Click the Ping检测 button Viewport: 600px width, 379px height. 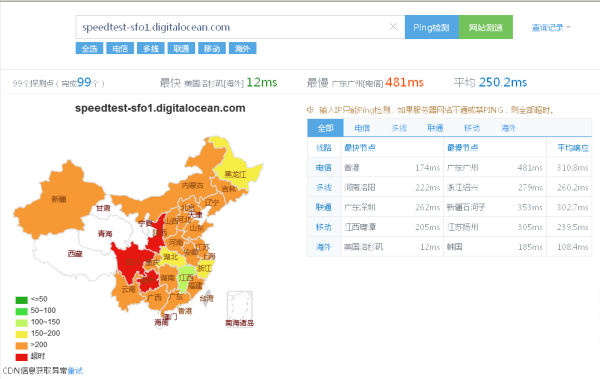(432, 27)
